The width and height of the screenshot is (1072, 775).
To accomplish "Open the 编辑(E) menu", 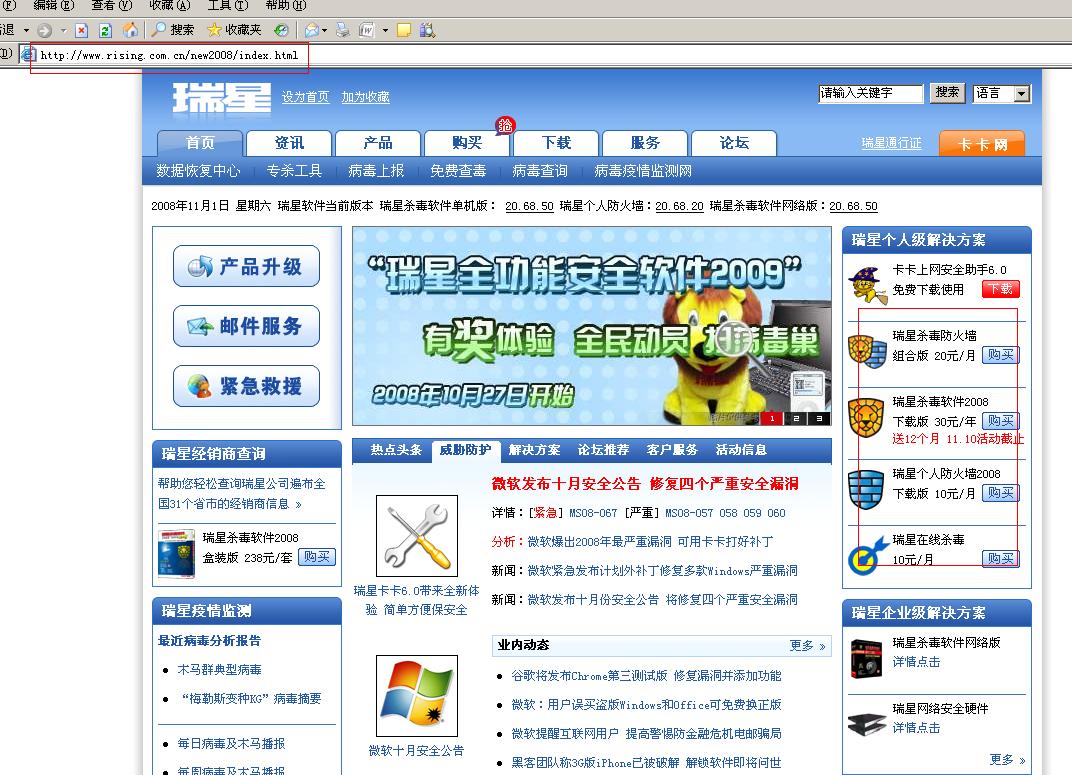I will [x=53, y=5].
